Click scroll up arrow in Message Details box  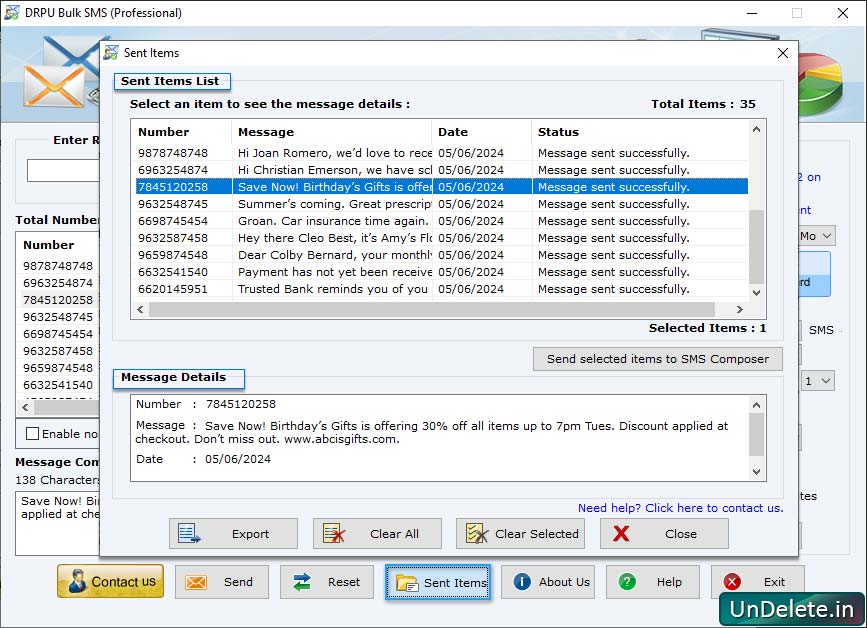pos(756,405)
